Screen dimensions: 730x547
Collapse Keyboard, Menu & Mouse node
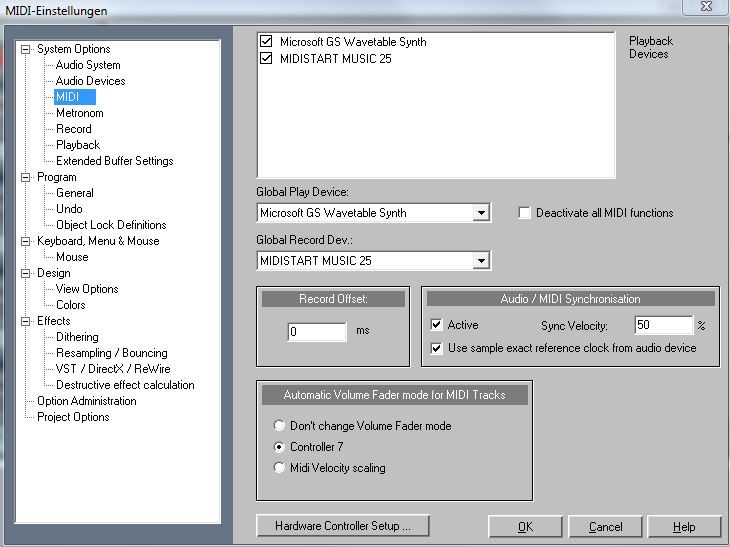pos(26,241)
